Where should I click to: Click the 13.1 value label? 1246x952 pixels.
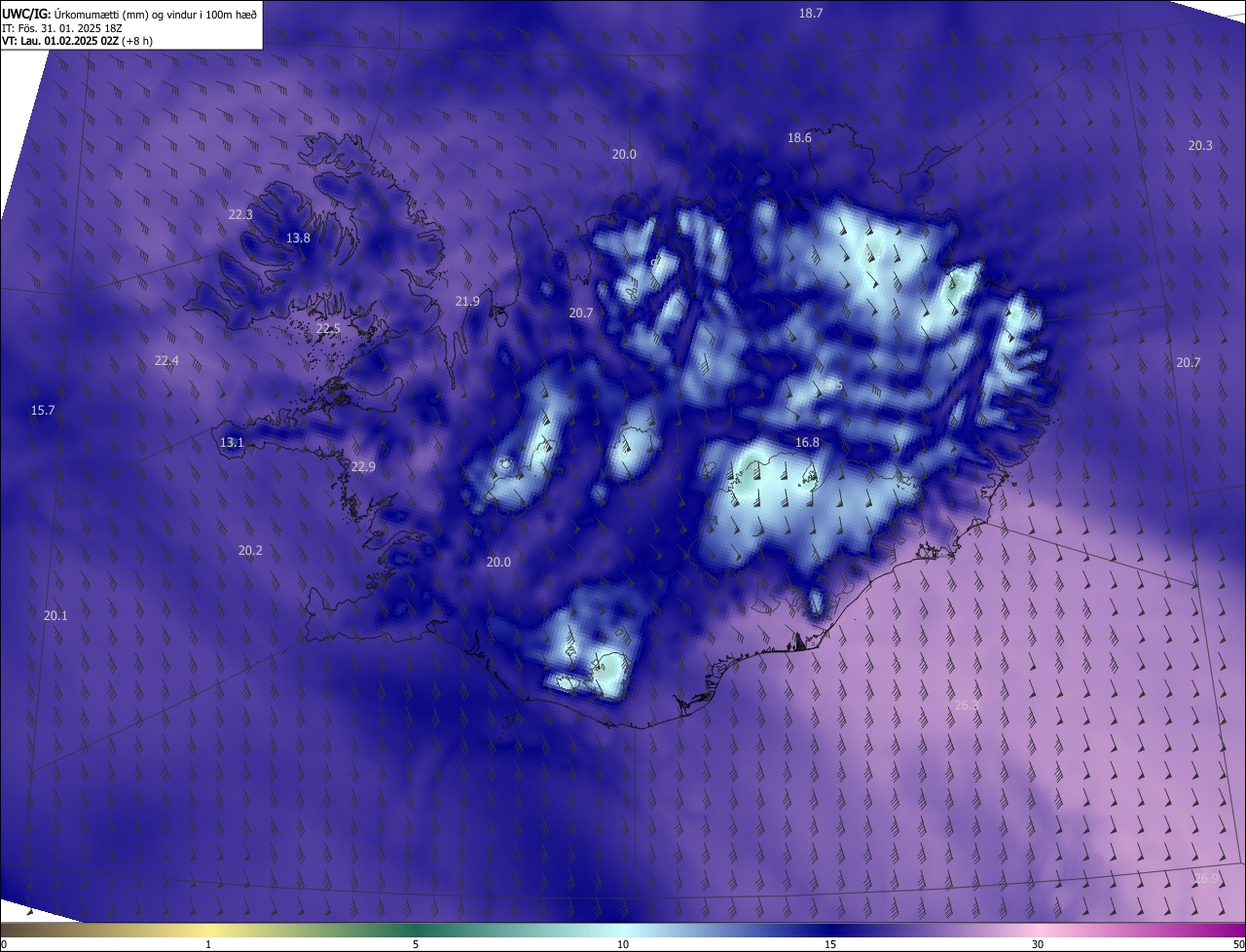click(231, 442)
